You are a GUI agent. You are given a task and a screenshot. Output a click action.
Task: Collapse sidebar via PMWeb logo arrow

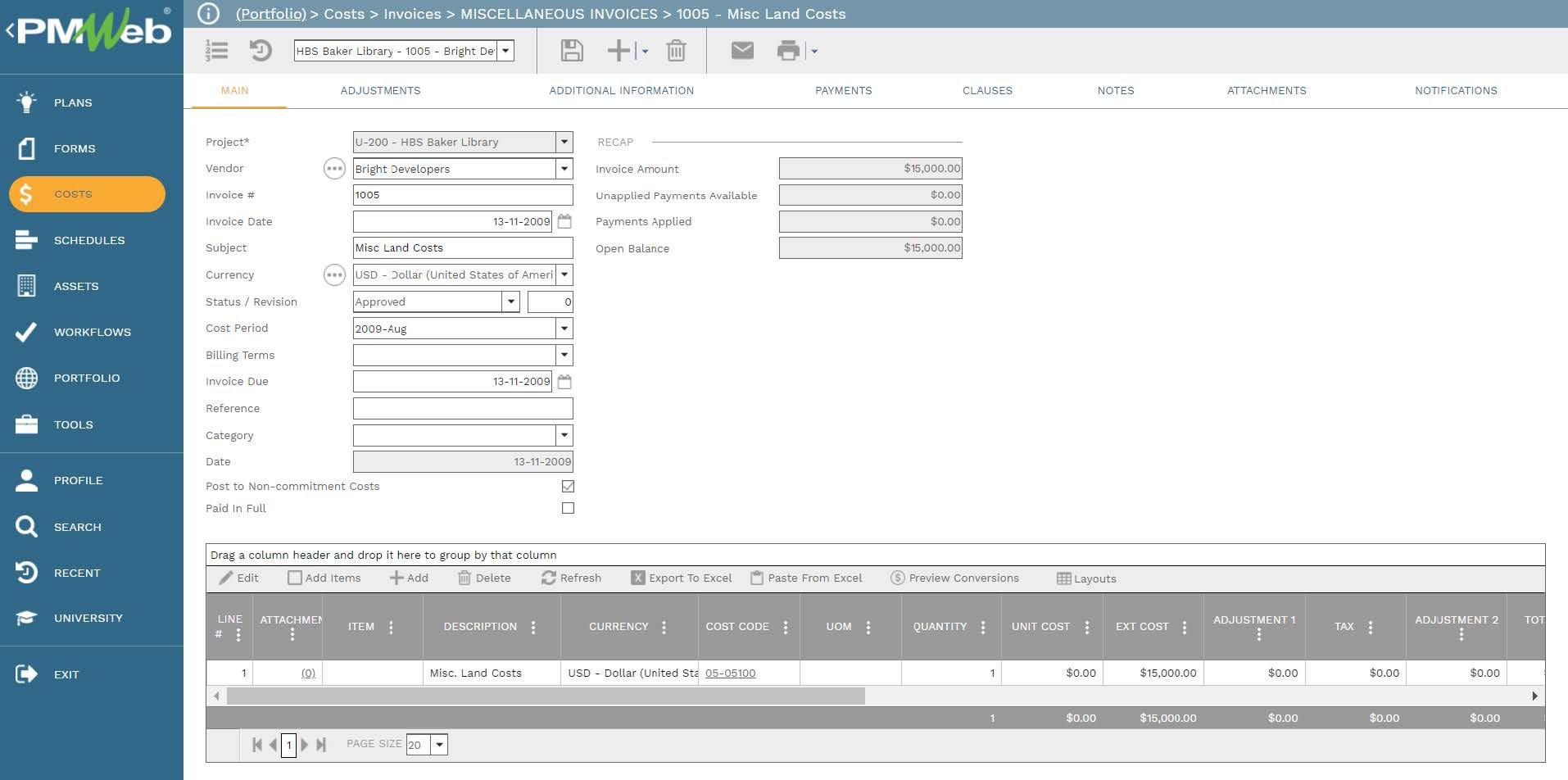tap(10, 31)
